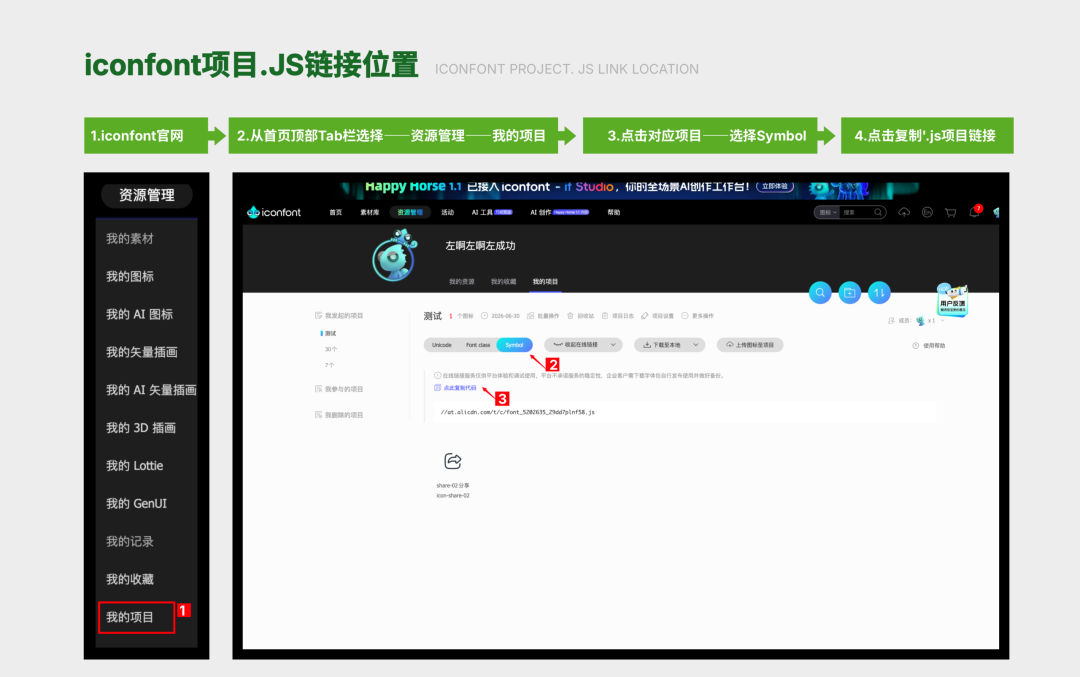Open 素材库 in top nav
Viewport: 1080px width, 677px height.
(370, 212)
